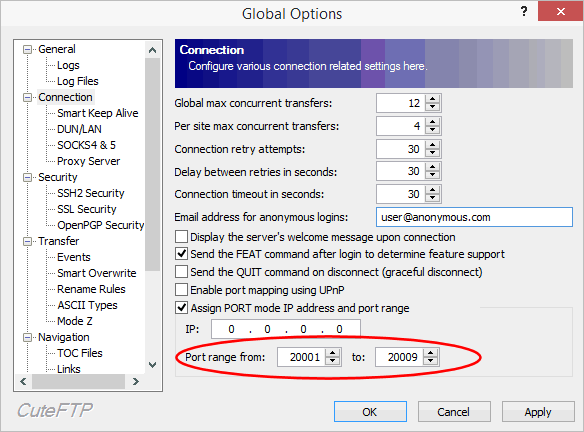Screen dimensions: 584x432
Task: Collapse the Security tree node
Action: [x=27, y=177]
